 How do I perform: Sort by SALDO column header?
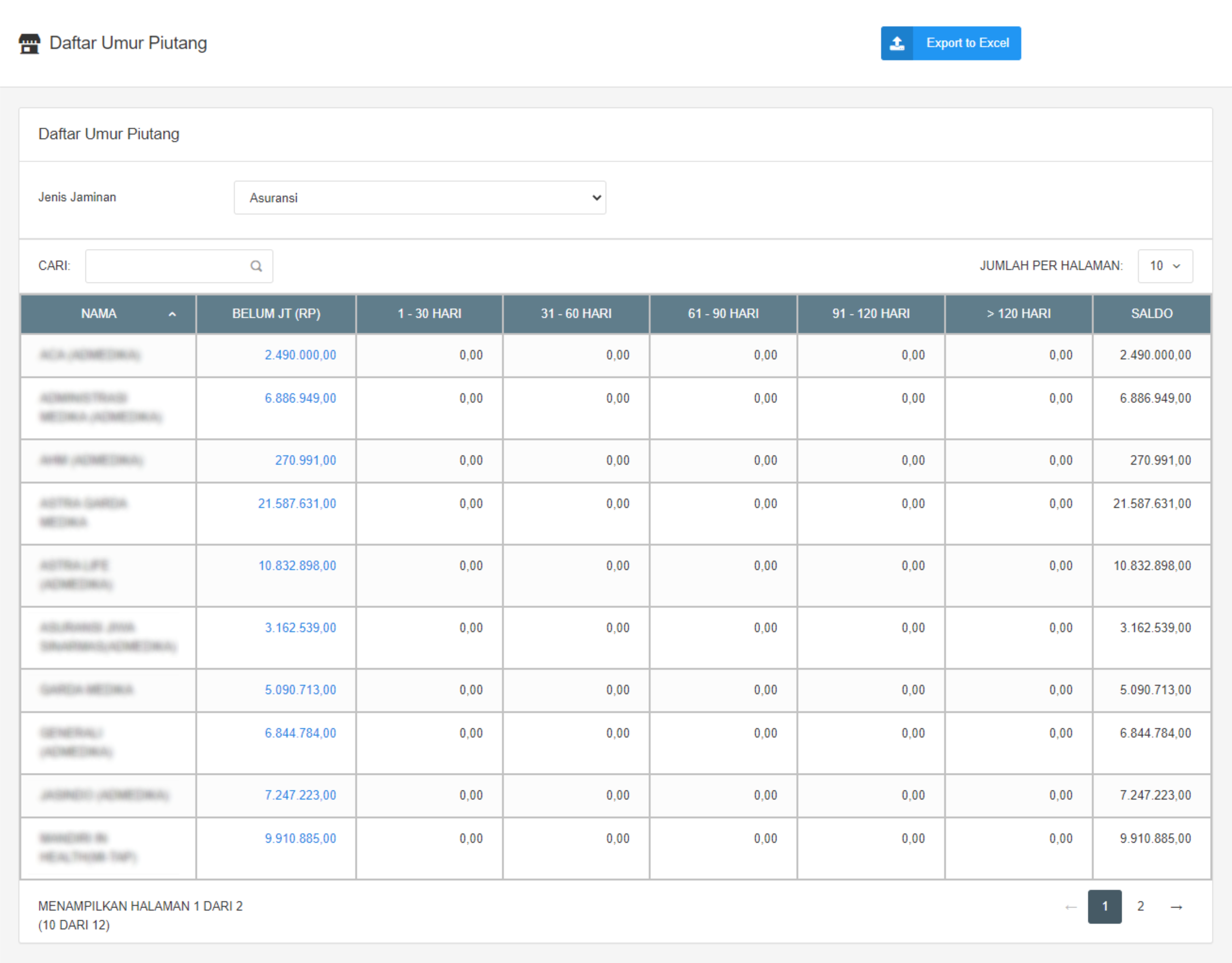[1151, 314]
